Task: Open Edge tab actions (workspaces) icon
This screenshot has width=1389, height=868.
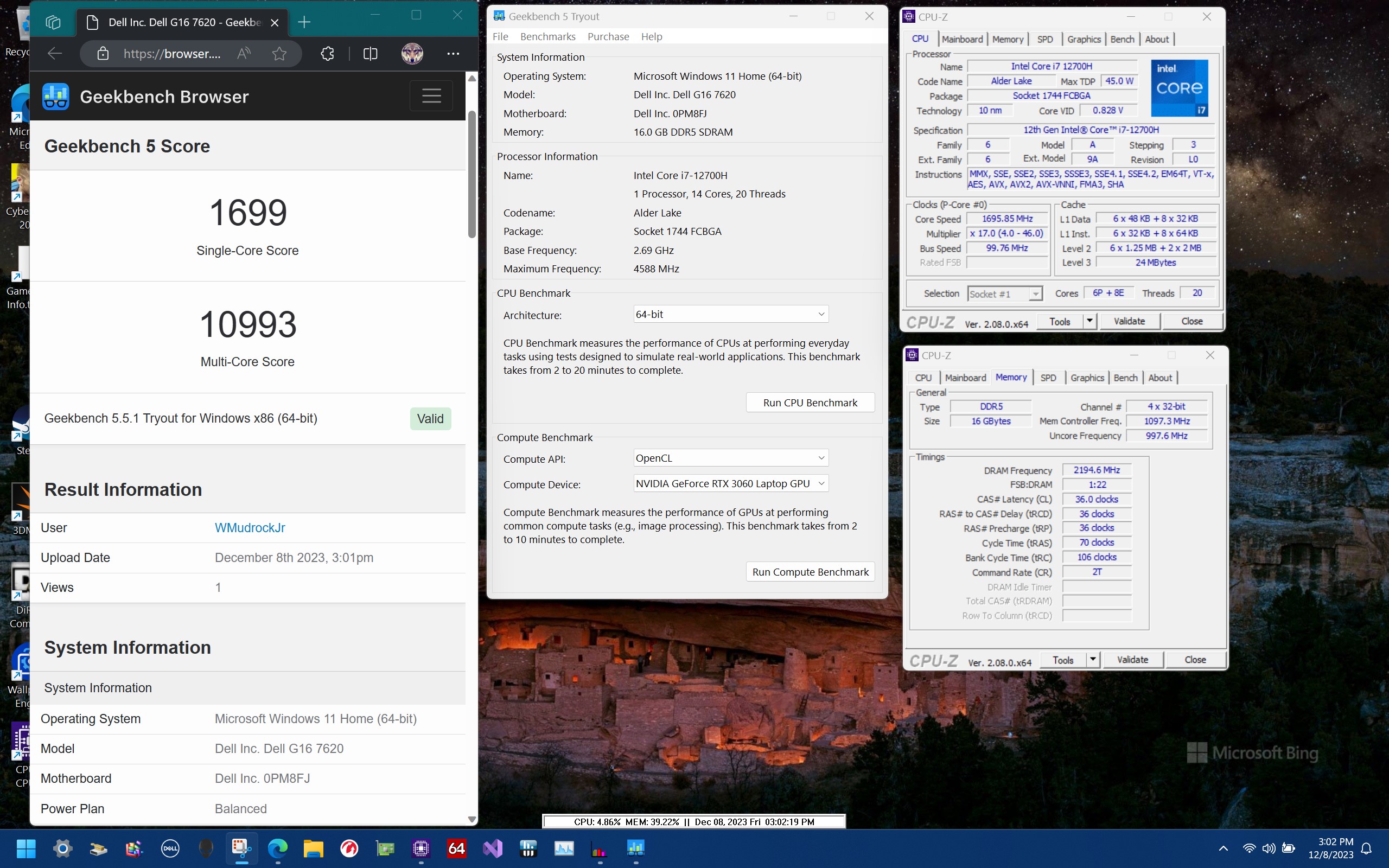Action: pos(53,22)
